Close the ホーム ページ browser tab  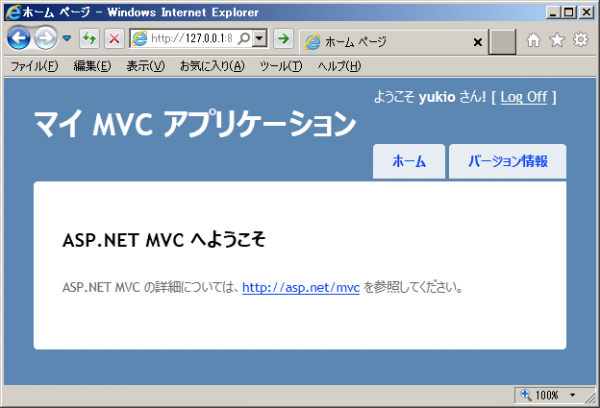point(477,42)
